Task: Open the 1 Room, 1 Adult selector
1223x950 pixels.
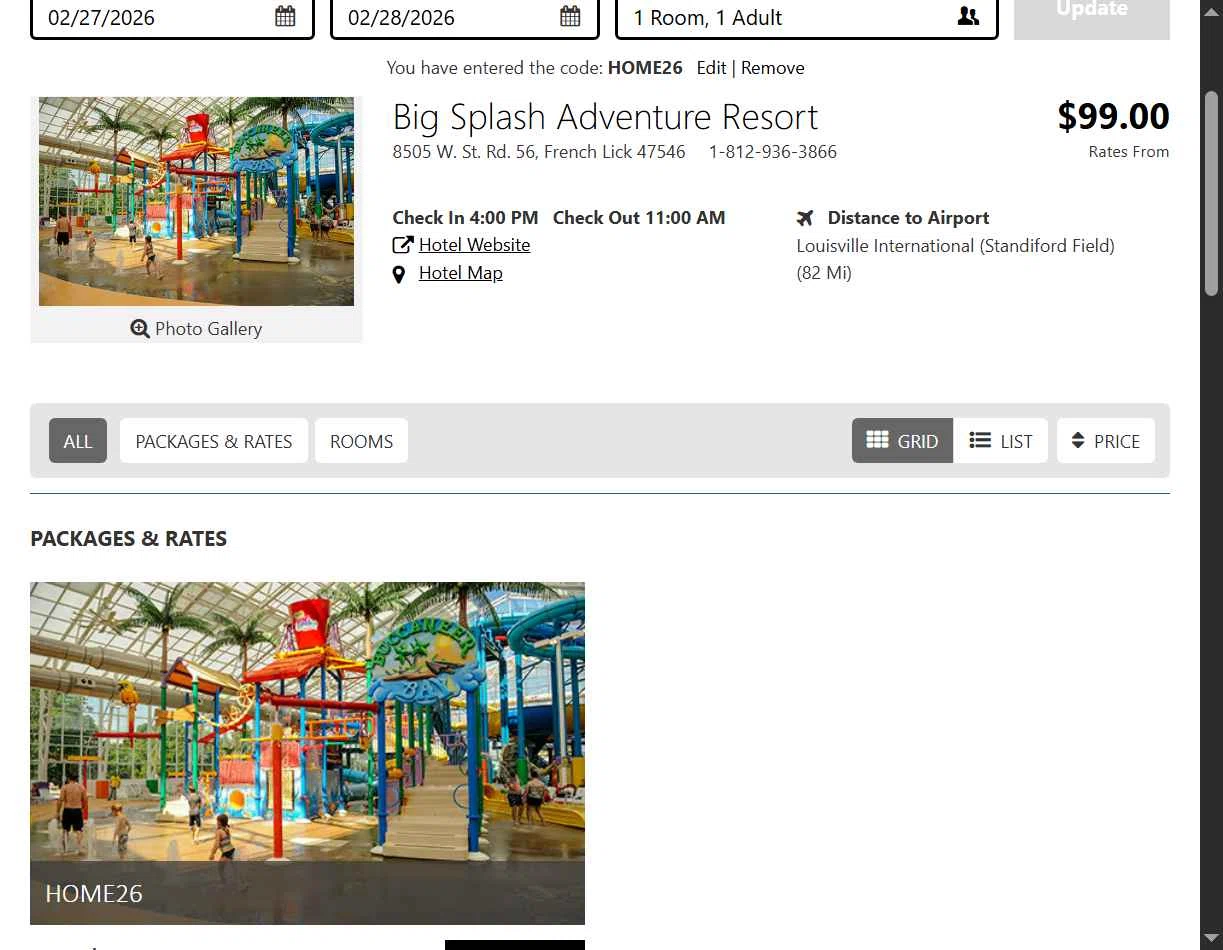Action: click(x=807, y=17)
